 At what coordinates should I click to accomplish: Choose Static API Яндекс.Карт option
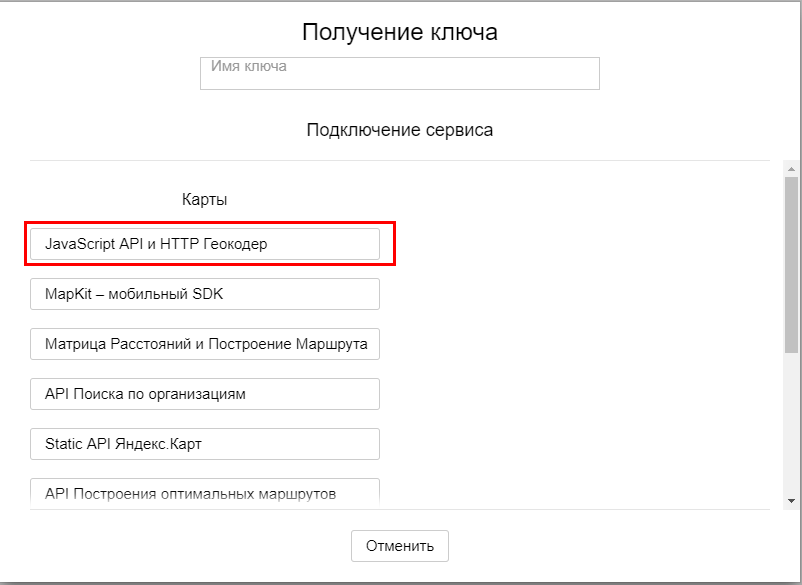205,444
